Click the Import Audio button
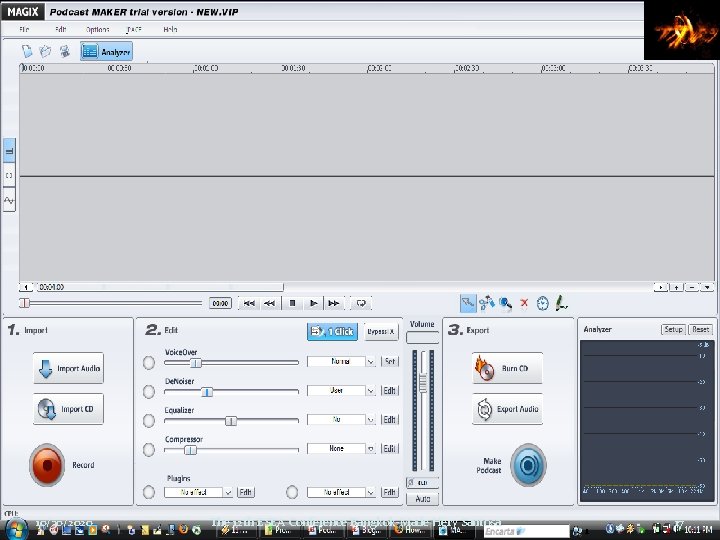 point(68,368)
